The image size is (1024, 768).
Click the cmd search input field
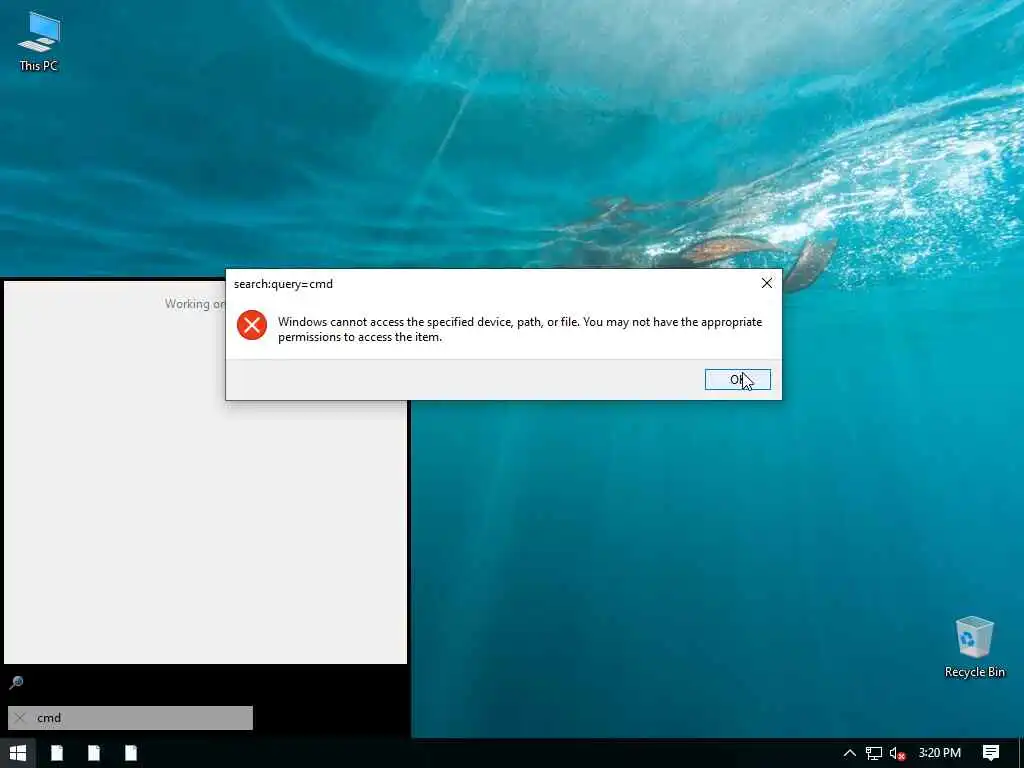(130, 718)
